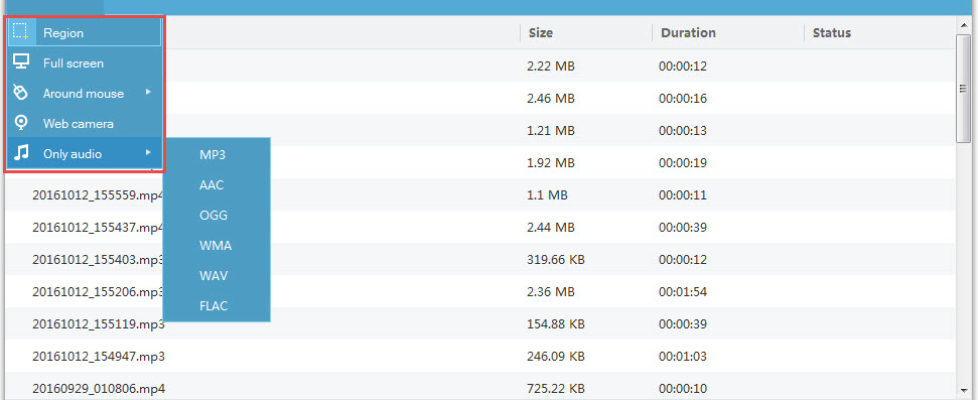The height and width of the screenshot is (400, 978).
Task: Choose AAC from the audio format list
Action: 212,184
